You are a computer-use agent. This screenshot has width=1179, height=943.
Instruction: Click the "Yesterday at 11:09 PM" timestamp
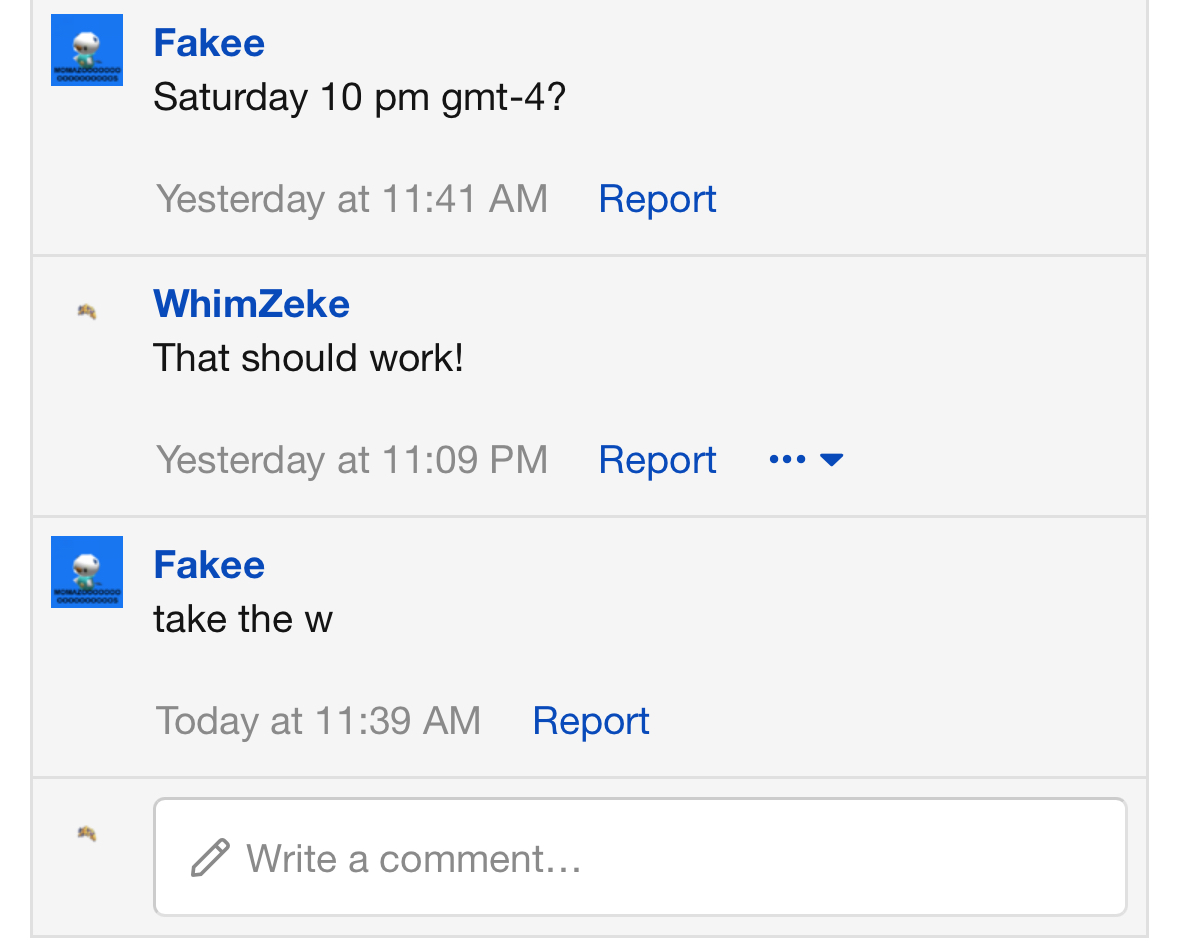point(352,460)
